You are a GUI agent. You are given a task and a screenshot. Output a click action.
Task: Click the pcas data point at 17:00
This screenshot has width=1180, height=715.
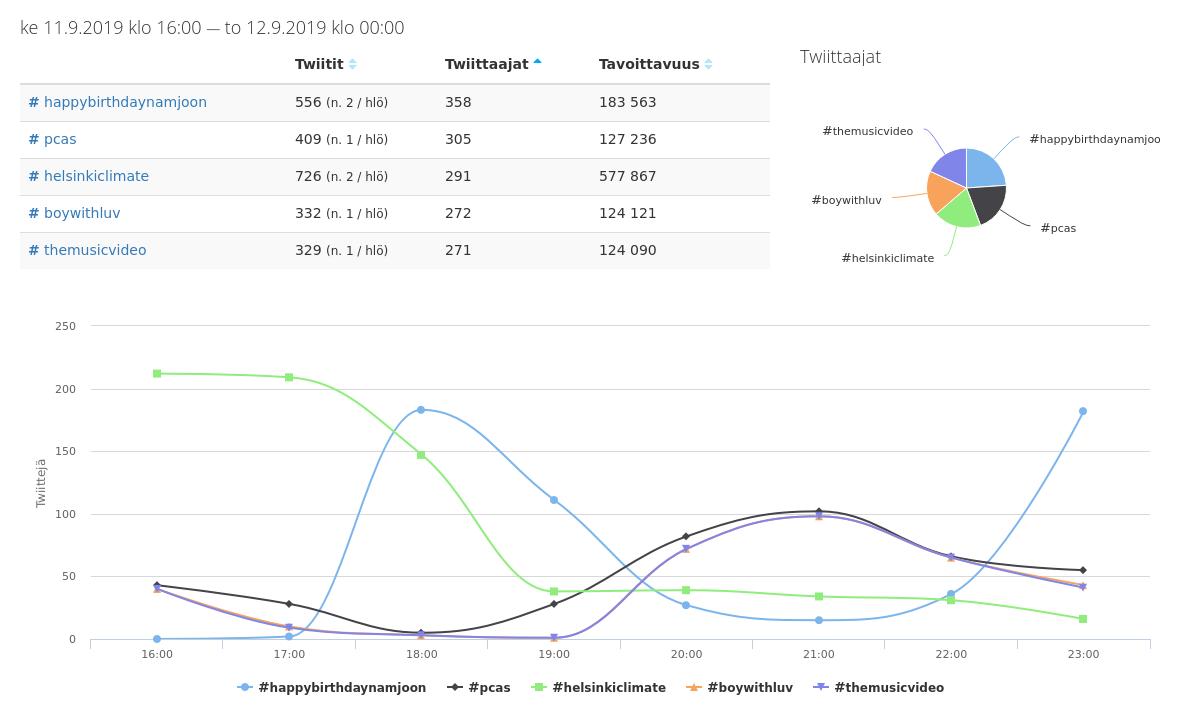pos(289,604)
